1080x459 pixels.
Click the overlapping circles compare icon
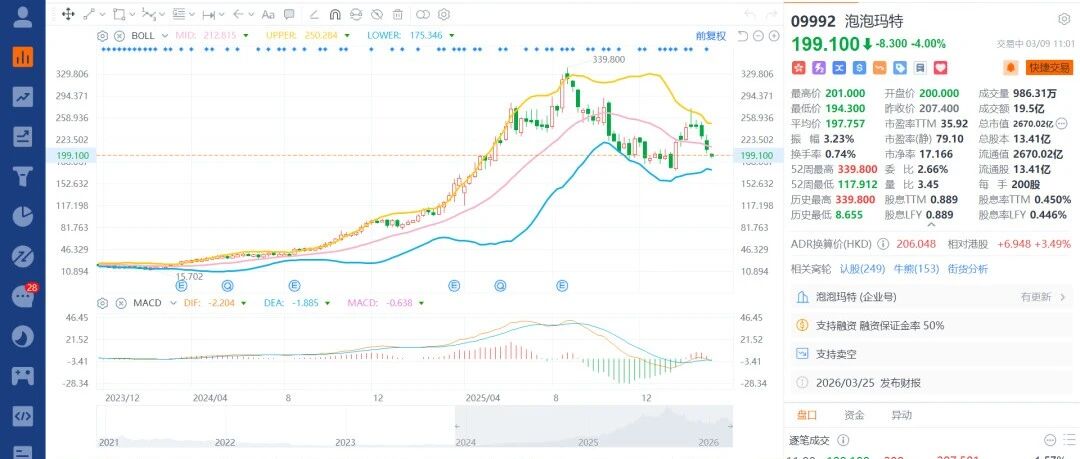click(x=423, y=14)
